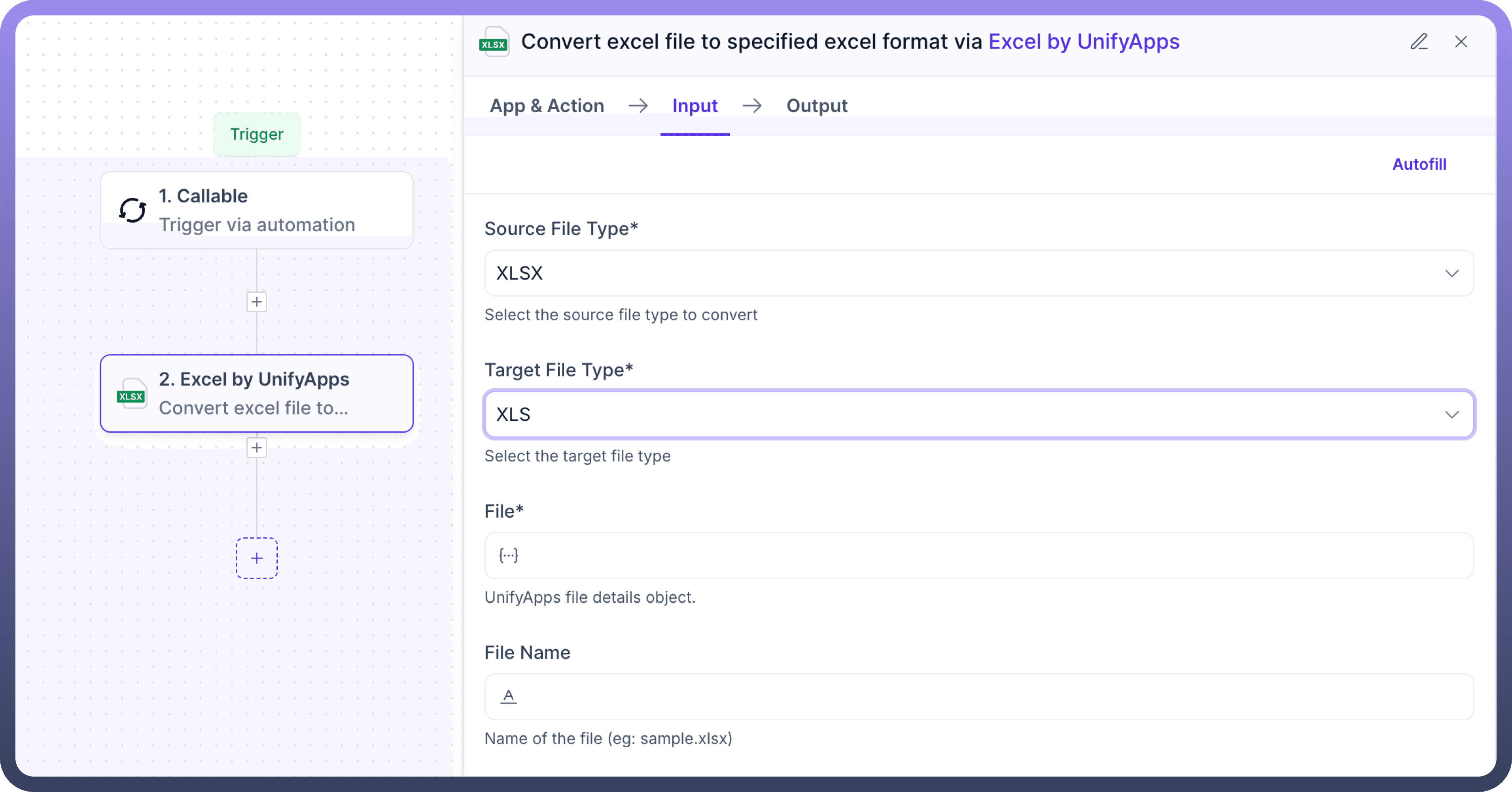Click the Trigger label badge
Screen dimensions: 1512x792
click(x=256, y=134)
